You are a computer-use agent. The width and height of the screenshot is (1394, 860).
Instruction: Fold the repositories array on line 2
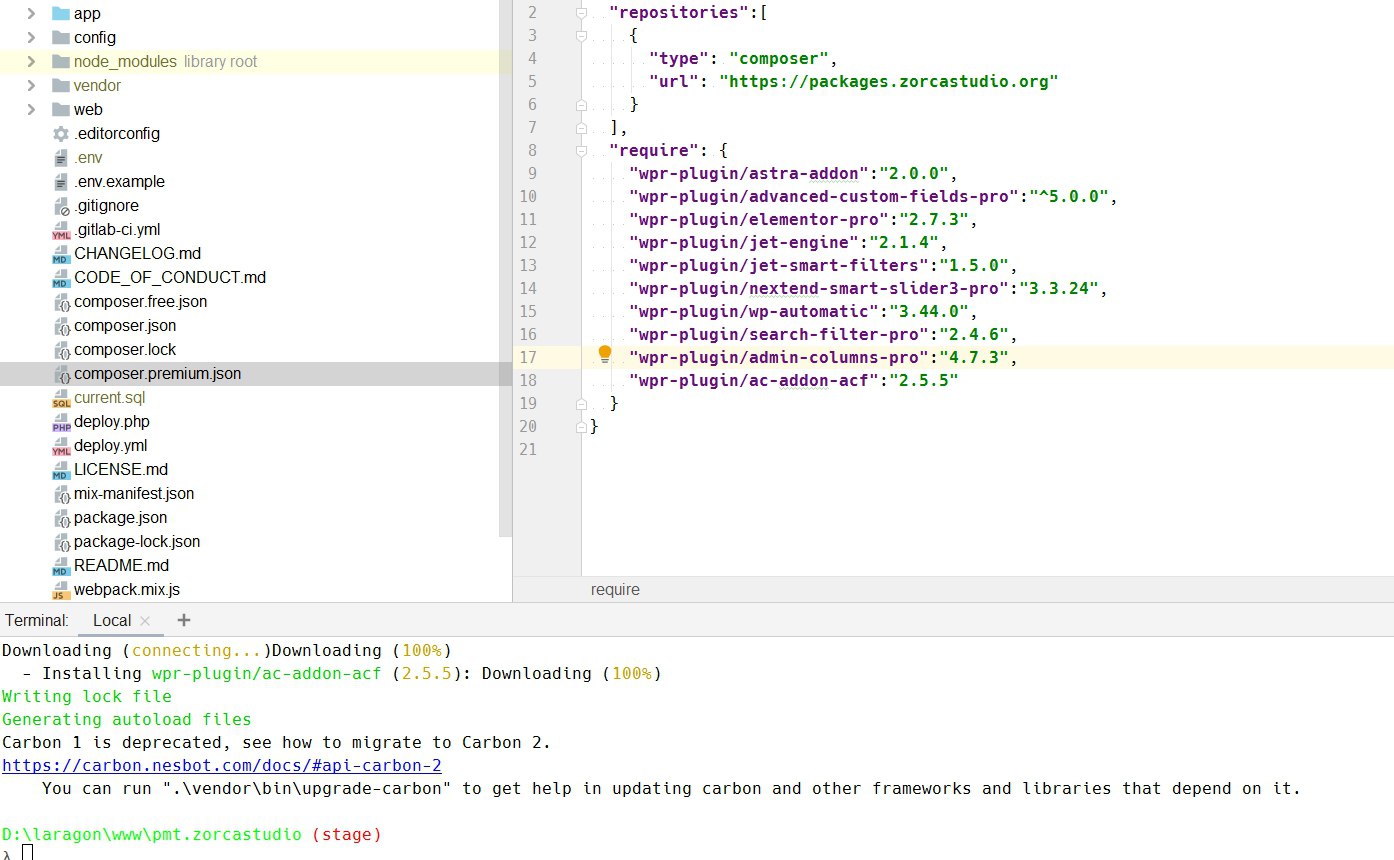pos(581,13)
